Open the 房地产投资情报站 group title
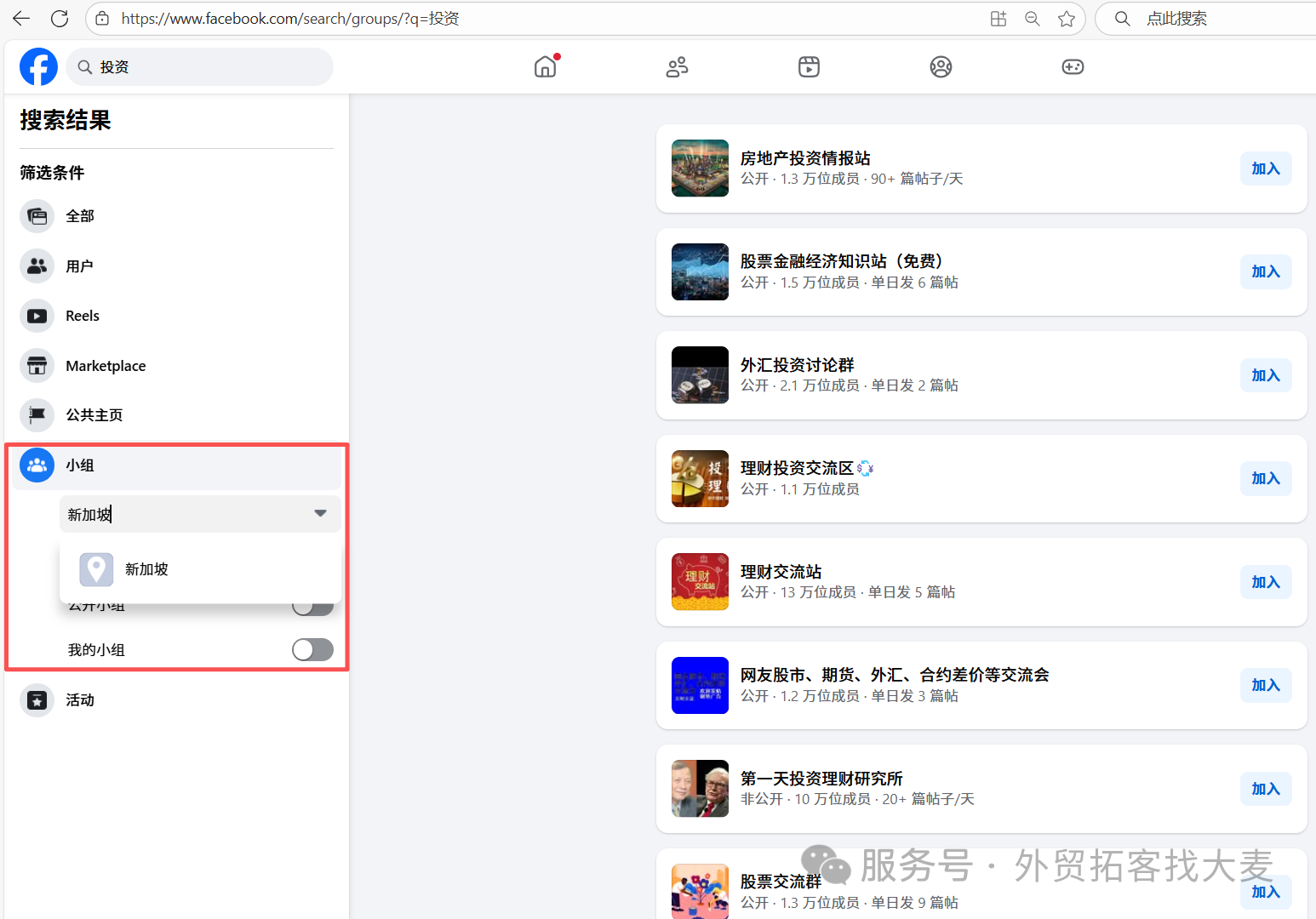1316x919 pixels. [x=805, y=158]
